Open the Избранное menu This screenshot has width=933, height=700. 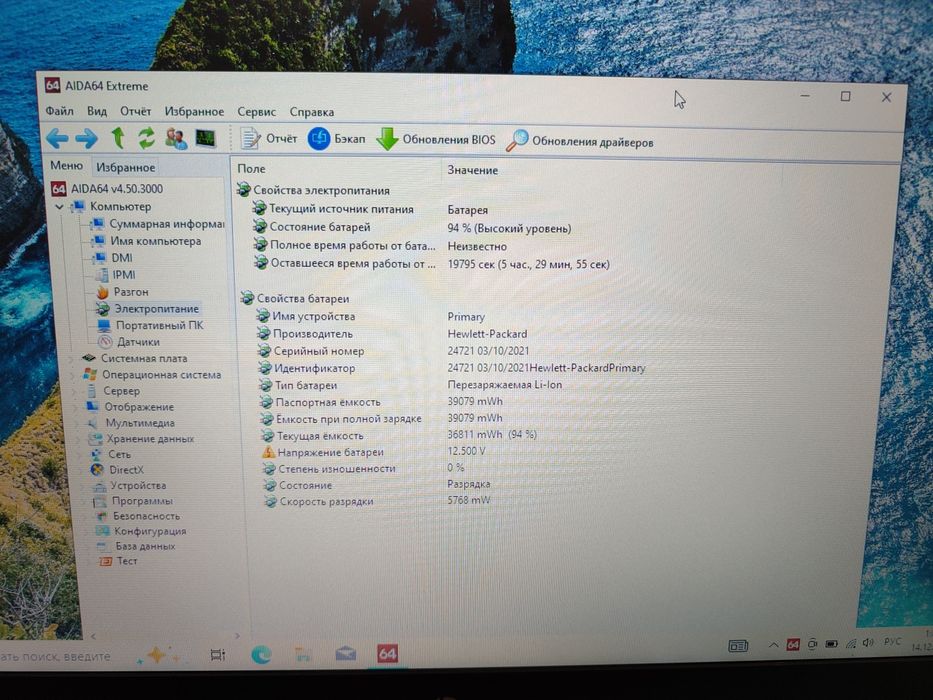pyautogui.click(x=195, y=111)
